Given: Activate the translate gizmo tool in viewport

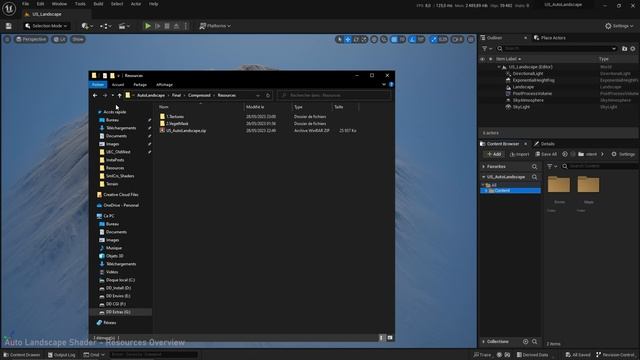Looking at the screenshot, I should click(x=348, y=40).
